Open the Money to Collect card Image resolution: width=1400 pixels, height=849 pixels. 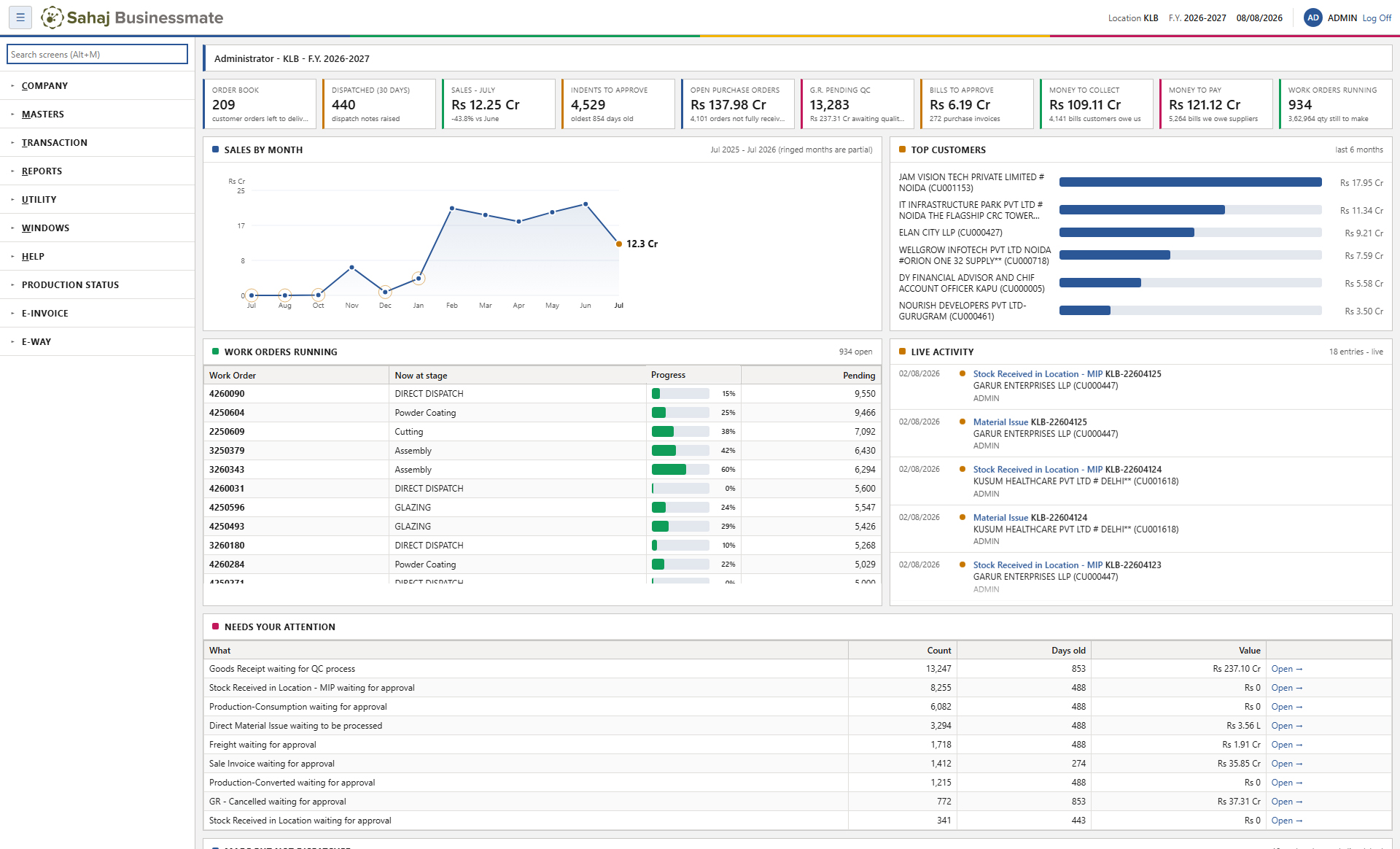point(1097,104)
